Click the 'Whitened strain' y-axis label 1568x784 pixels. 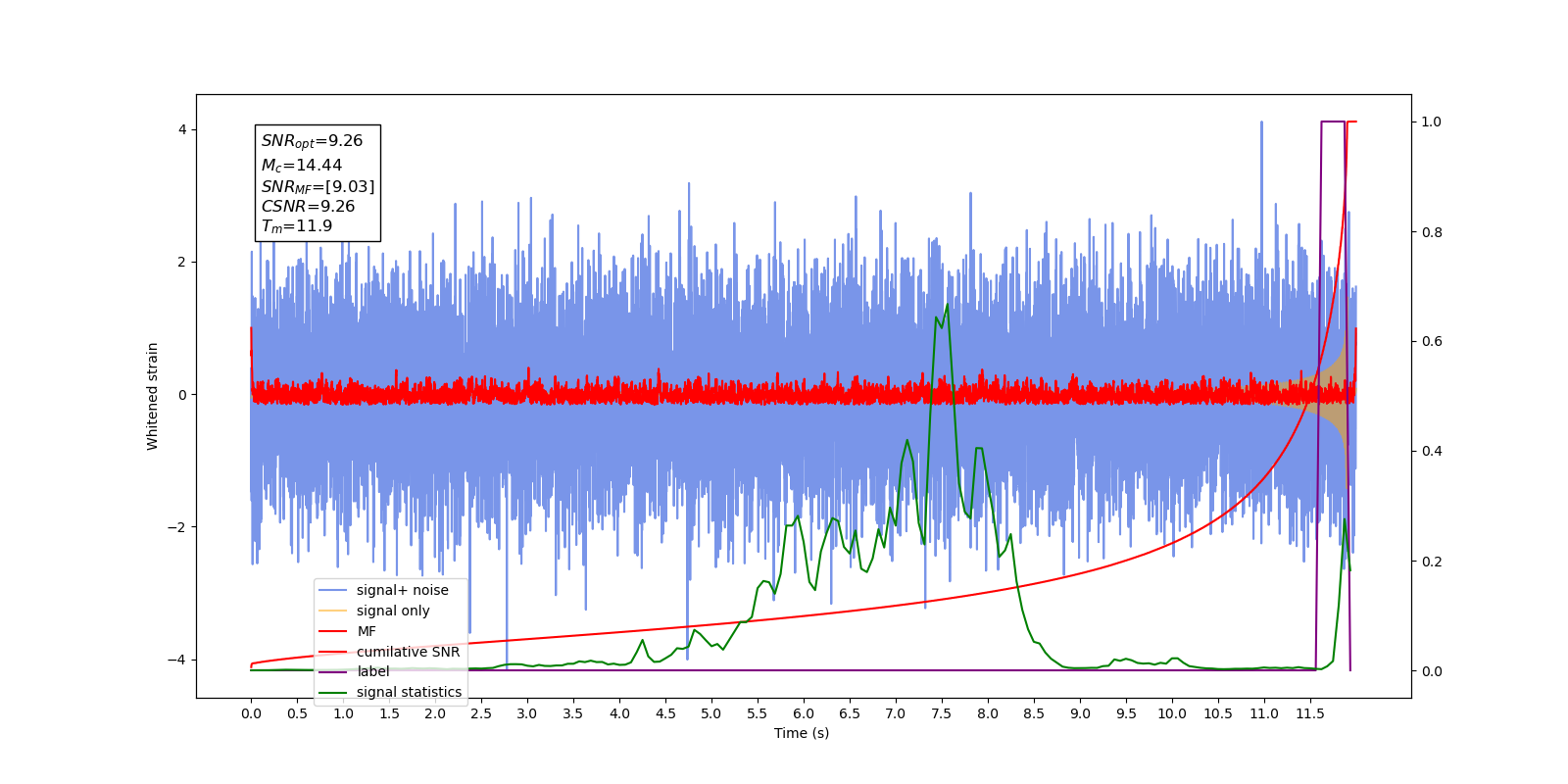pyautogui.click(x=153, y=396)
